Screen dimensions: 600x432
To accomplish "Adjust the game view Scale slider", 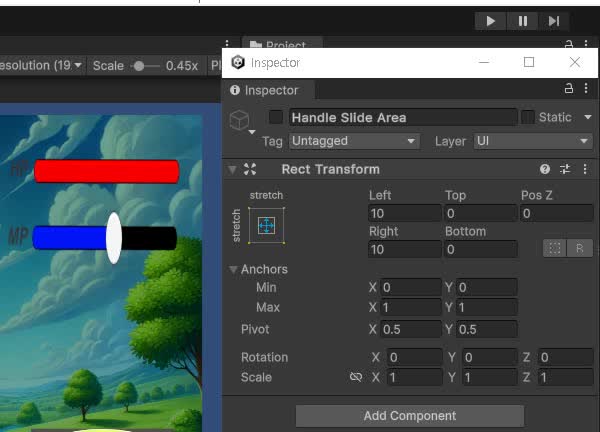I will click(145, 66).
